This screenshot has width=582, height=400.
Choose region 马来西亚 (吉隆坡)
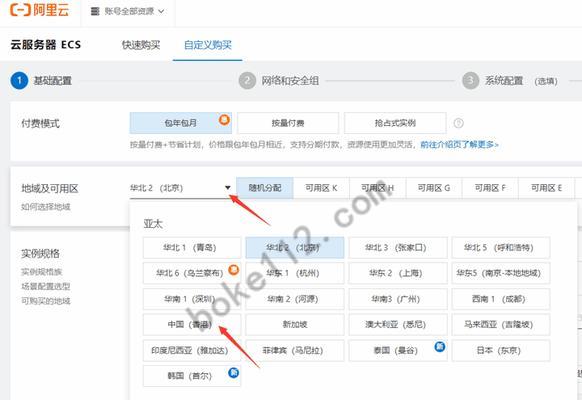501,325
